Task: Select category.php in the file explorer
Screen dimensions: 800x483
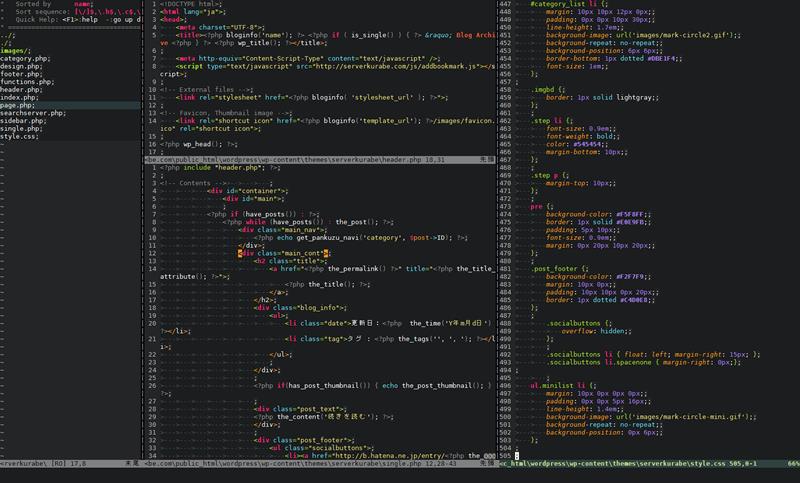Action: (x=25, y=59)
